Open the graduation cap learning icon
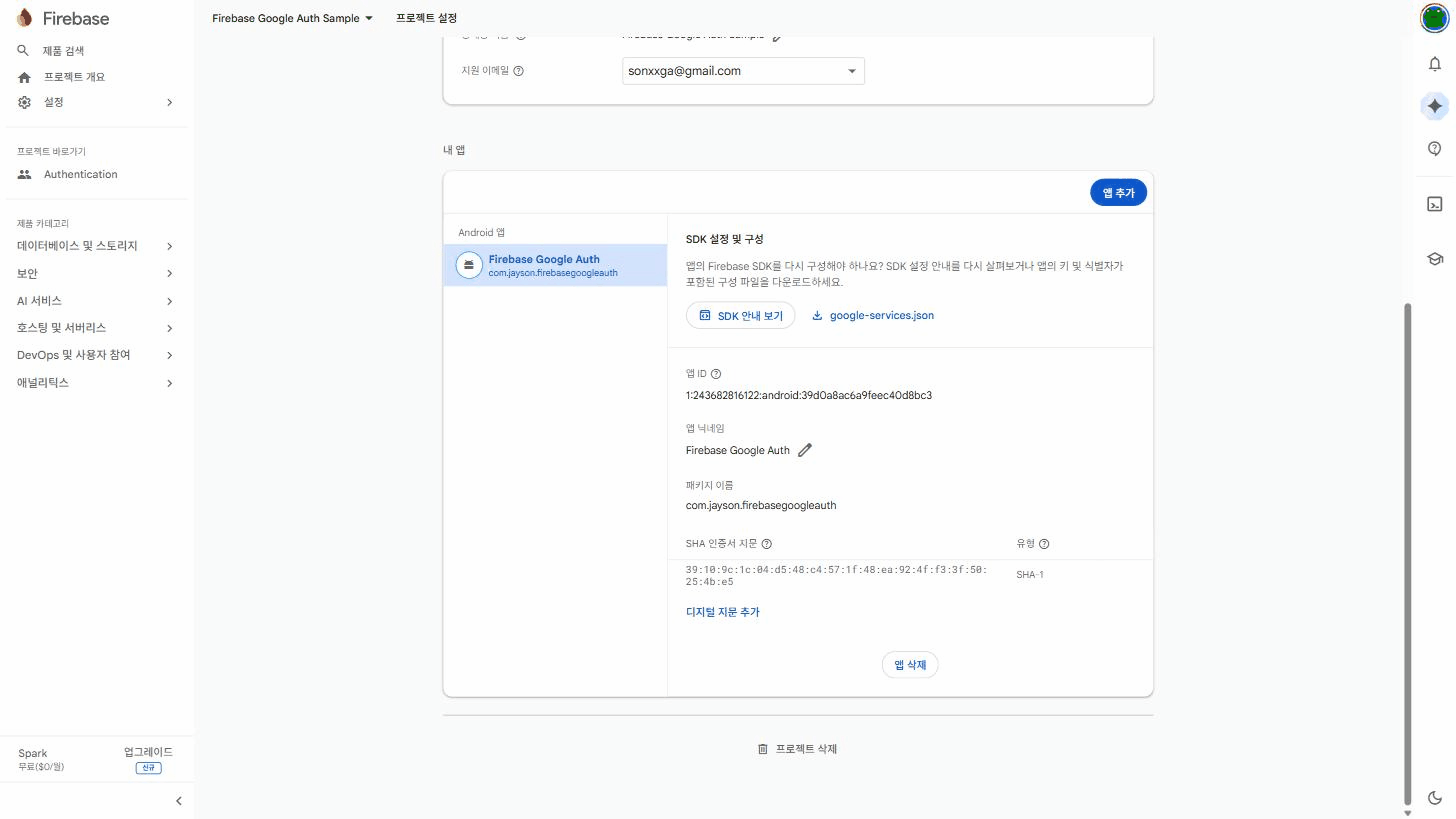Image resolution: width=1456 pixels, height=819 pixels. [1435, 259]
